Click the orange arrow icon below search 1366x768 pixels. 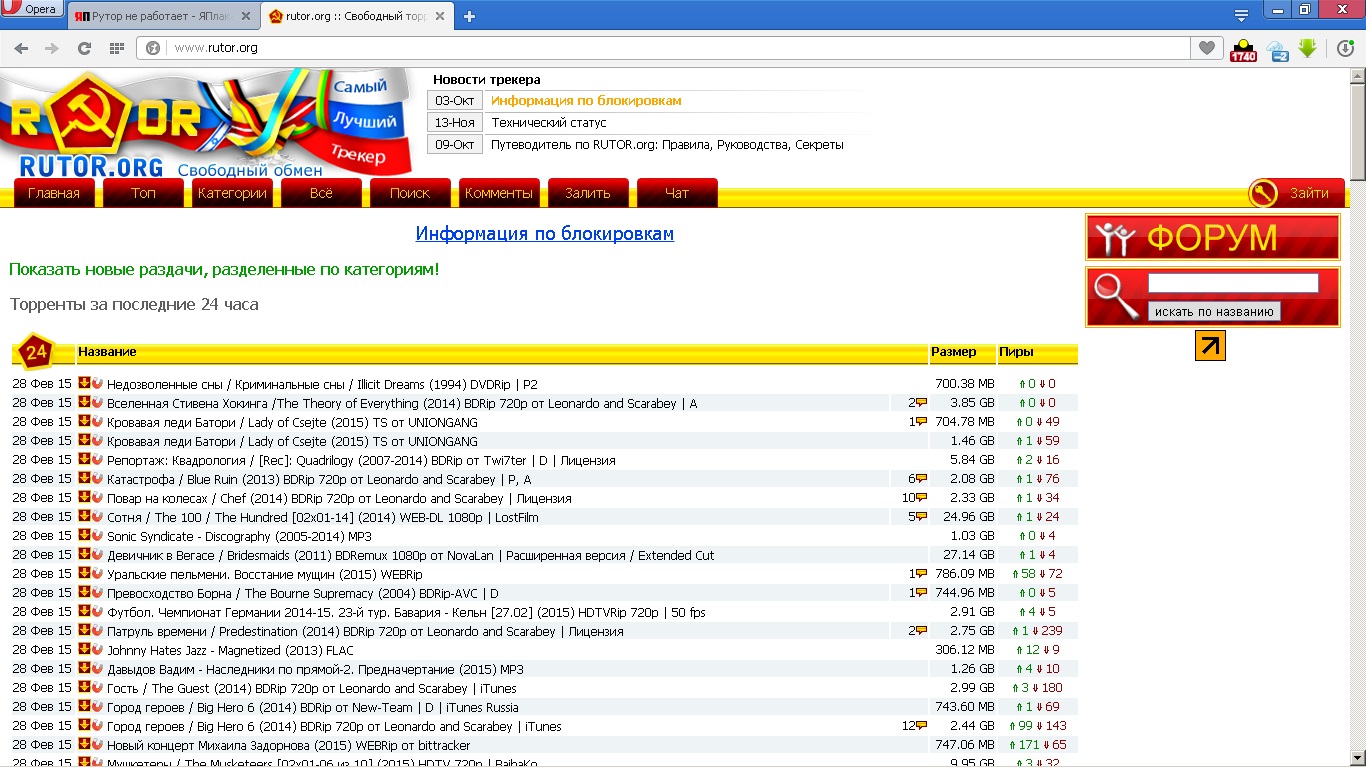pos(1210,346)
